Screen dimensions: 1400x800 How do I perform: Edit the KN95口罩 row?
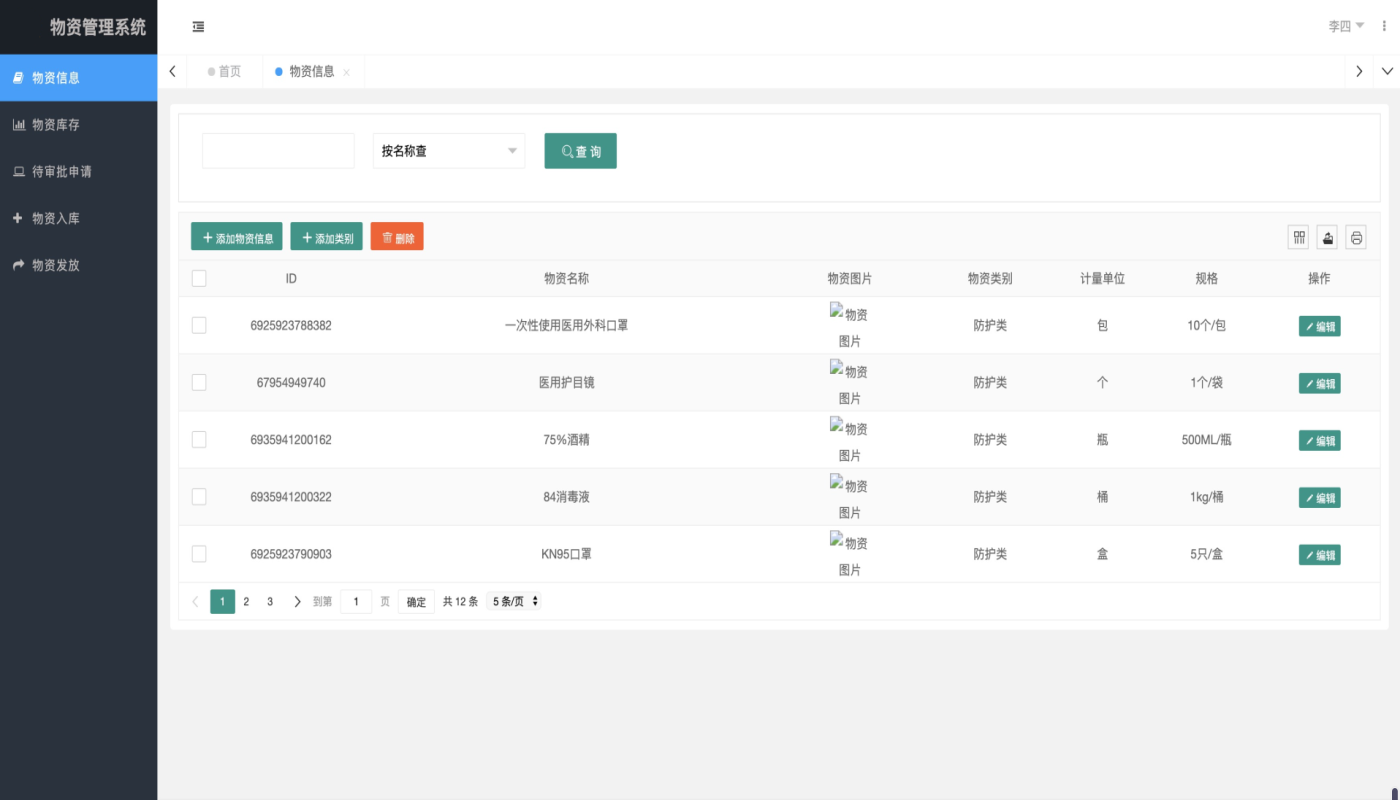coord(1320,554)
